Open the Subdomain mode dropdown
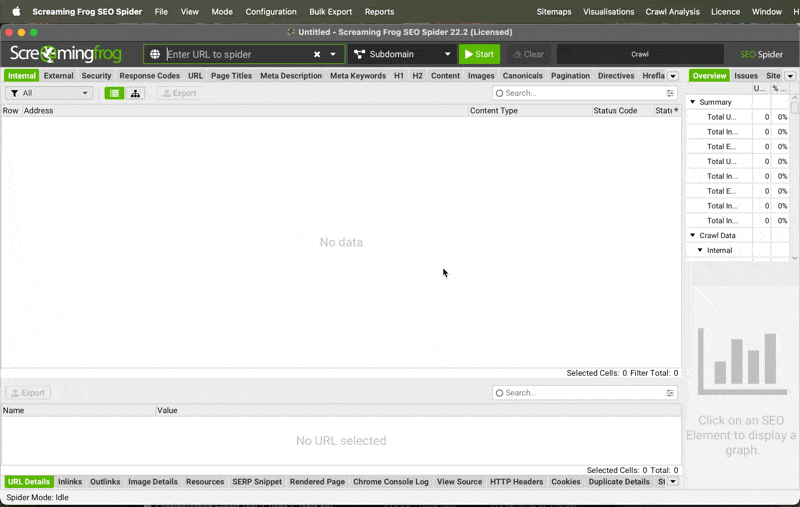The height and width of the screenshot is (507, 800). (403, 54)
